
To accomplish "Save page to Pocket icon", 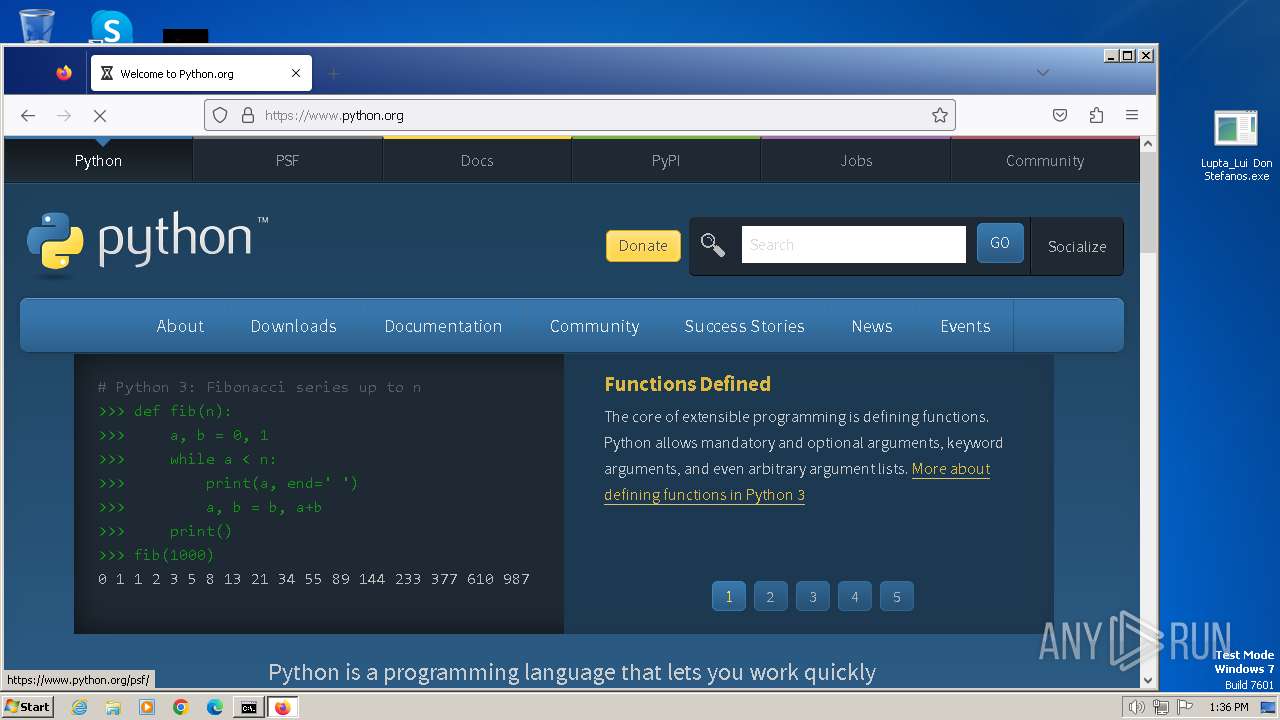I will 1060,115.
